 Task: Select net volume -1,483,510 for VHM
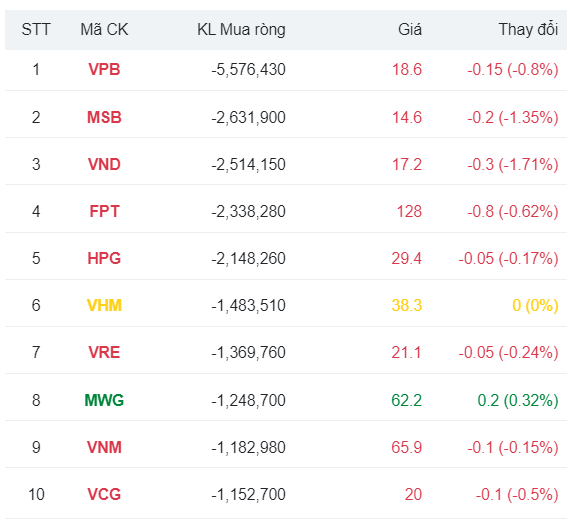(248, 305)
